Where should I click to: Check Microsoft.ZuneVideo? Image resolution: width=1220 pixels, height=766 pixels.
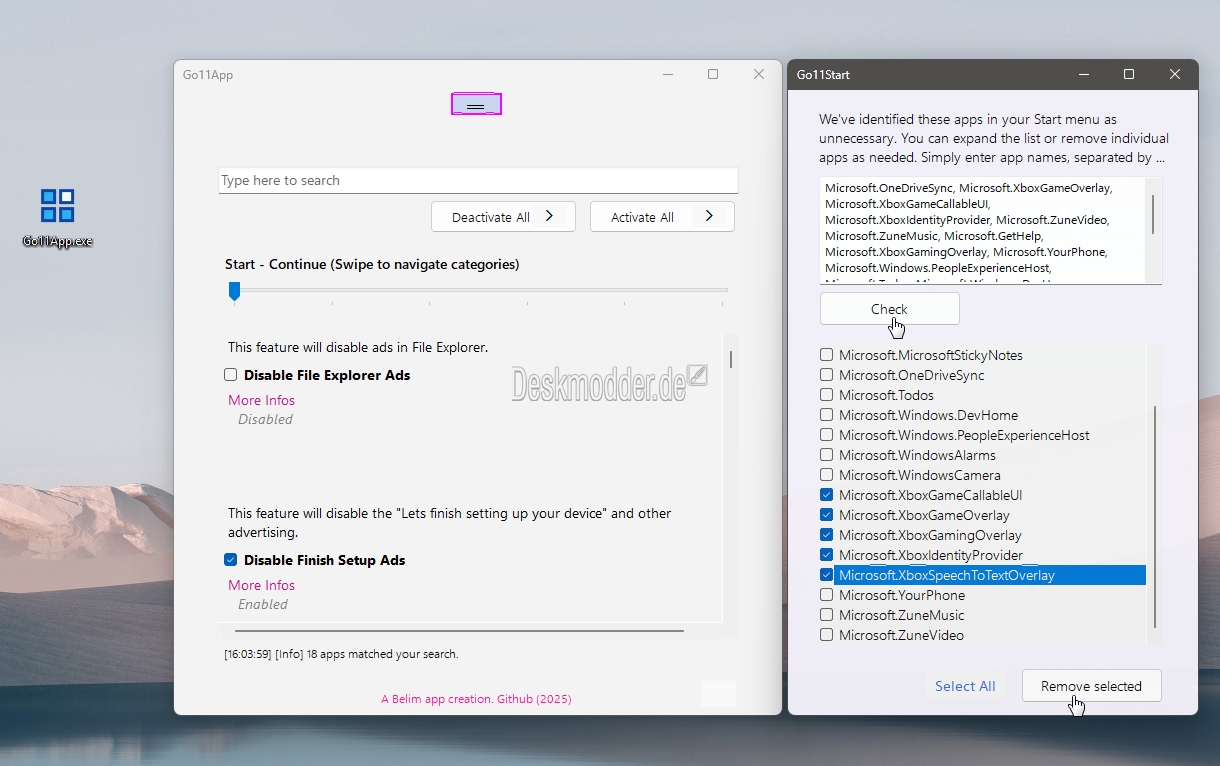[x=826, y=635]
